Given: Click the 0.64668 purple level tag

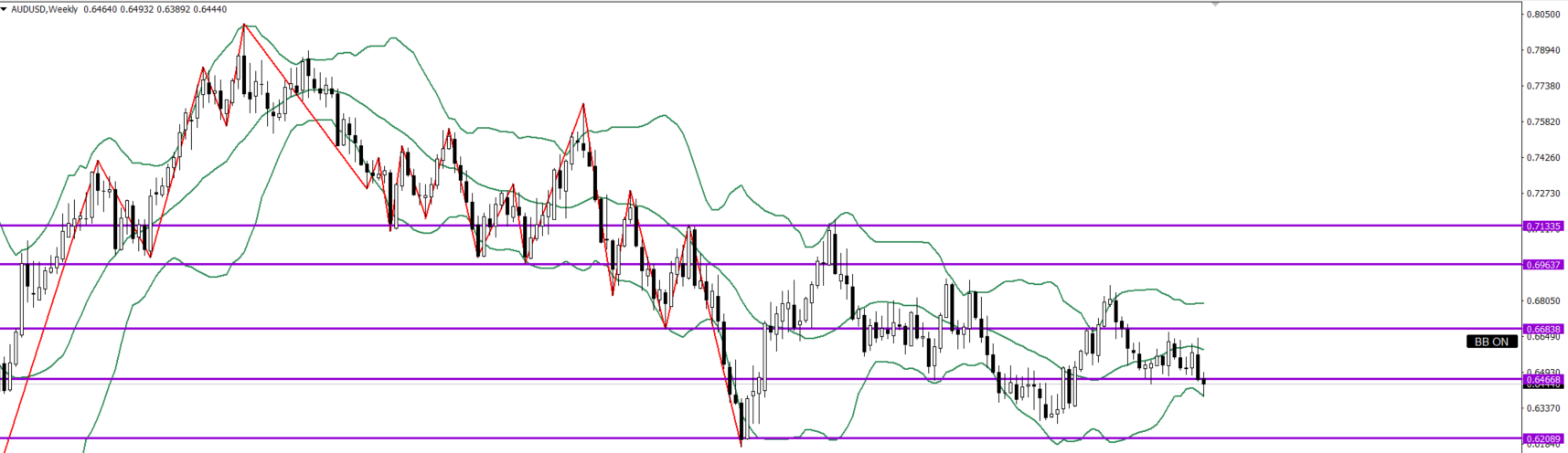Looking at the screenshot, I should pos(1543,379).
